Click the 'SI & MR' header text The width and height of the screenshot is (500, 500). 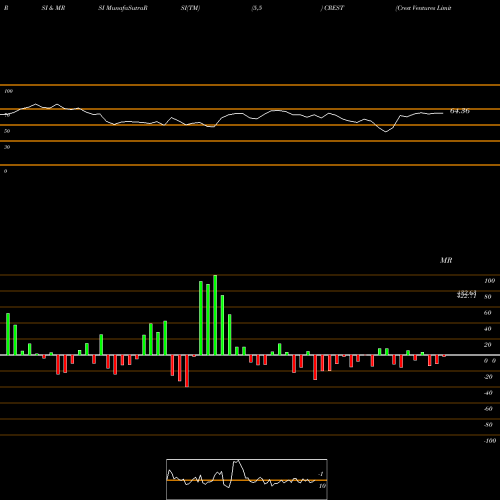[x=53, y=8]
